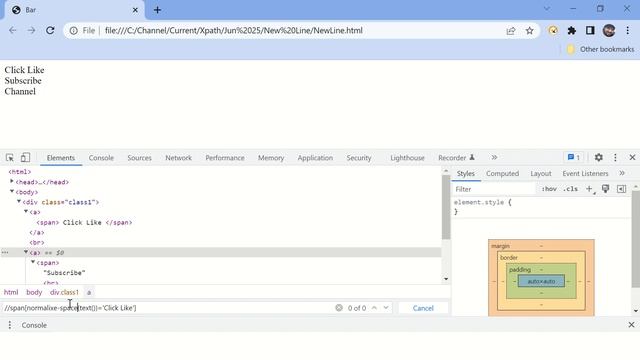The image size is (640, 360).
Task: Click the div.class1 breadcrumb
Action: pos(64,292)
